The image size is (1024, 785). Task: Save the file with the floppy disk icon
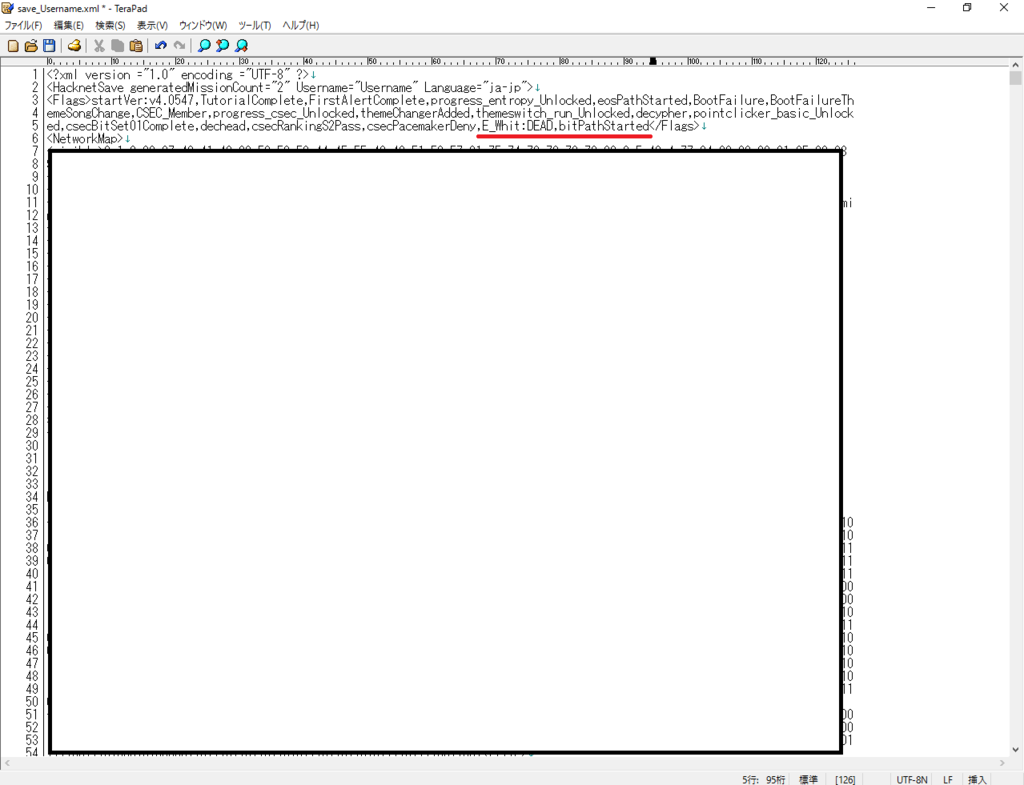(49, 46)
